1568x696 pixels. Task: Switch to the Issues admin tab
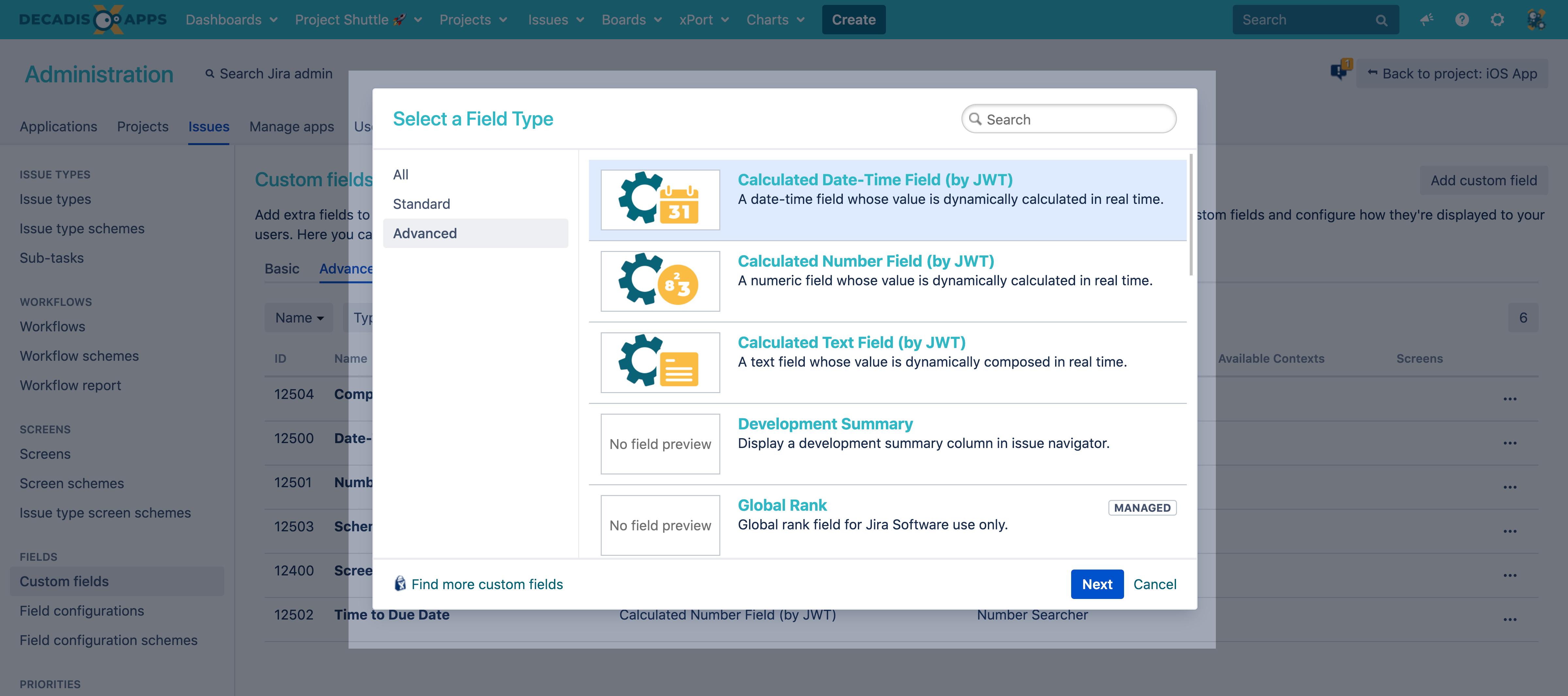pyautogui.click(x=209, y=127)
